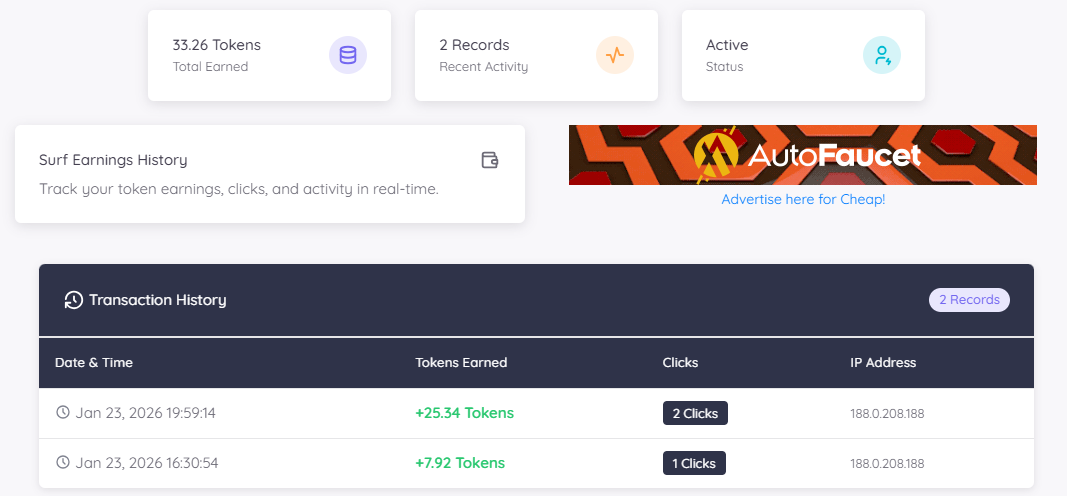Click the orange activity pulse icon
The image size is (1067, 496).
615,55
